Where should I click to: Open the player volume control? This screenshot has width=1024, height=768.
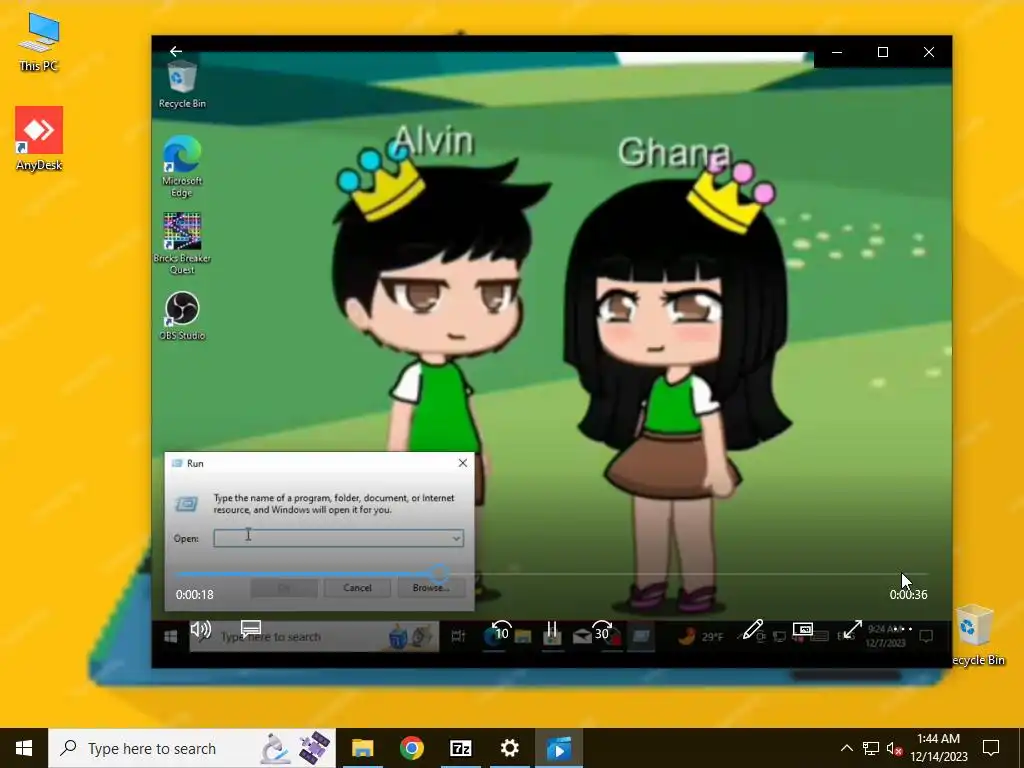click(200, 629)
